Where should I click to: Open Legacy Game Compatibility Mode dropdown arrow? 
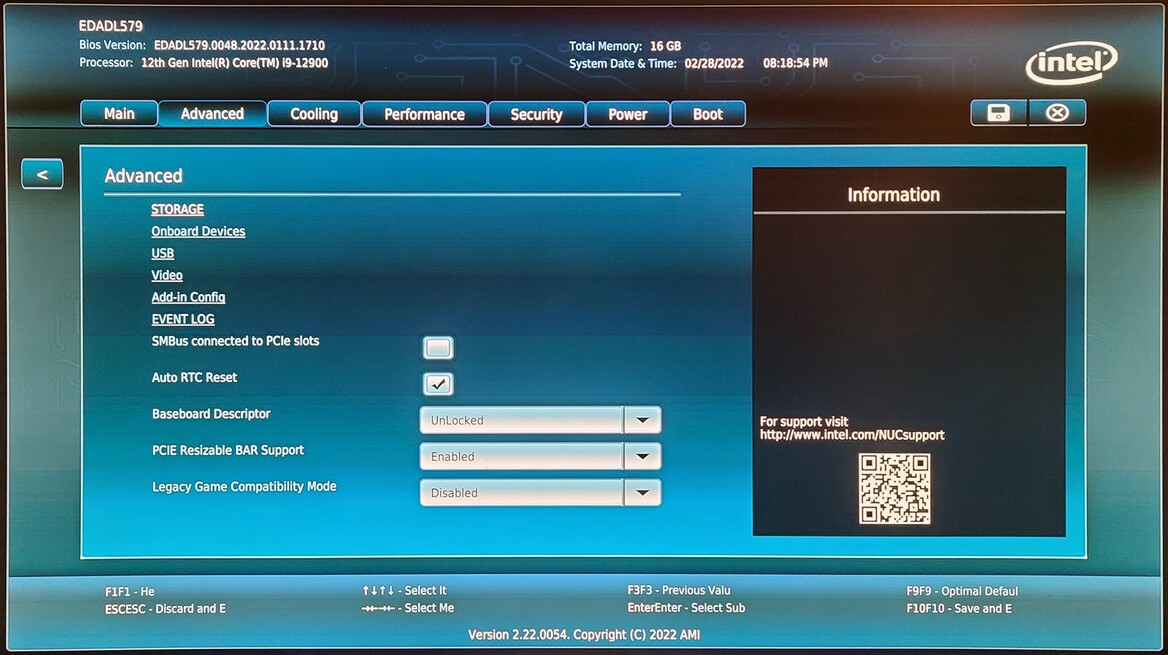[642, 493]
